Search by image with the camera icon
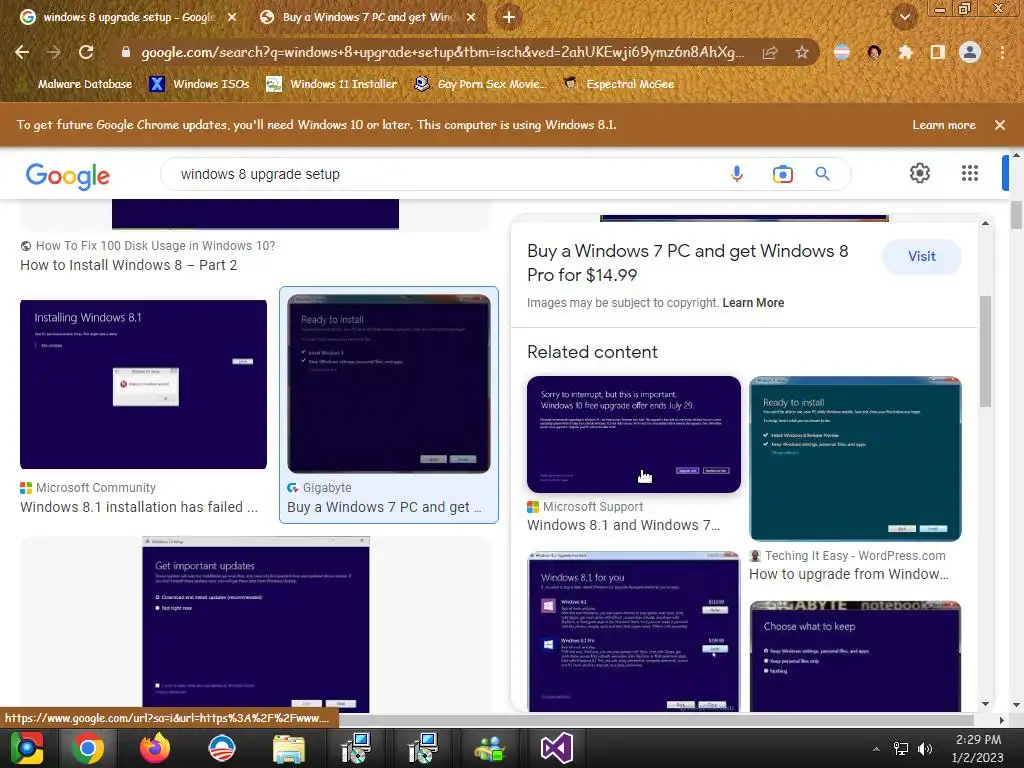1024x768 pixels. pyautogui.click(x=782, y=174)
